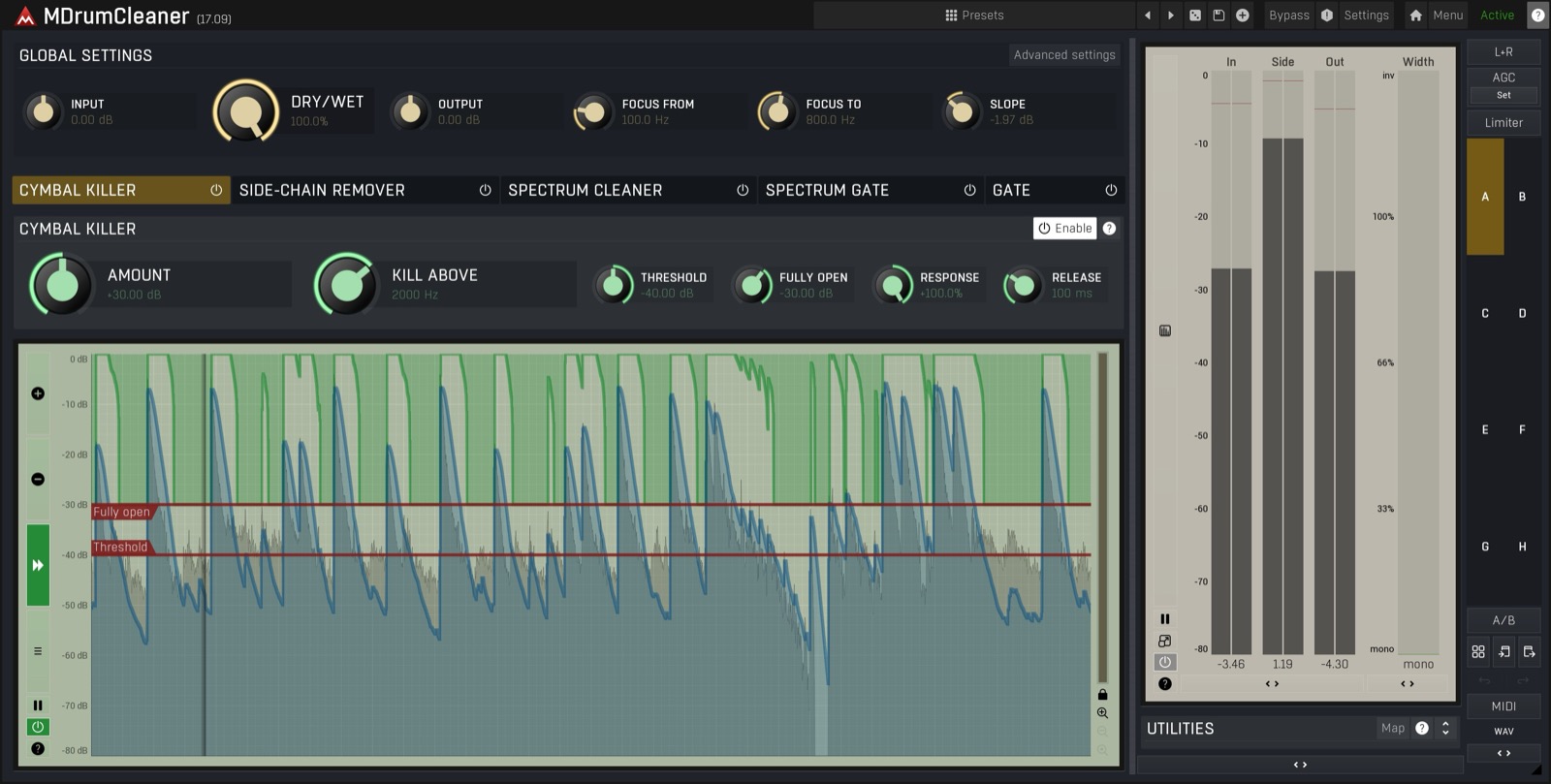Expand Width meter arrows
This screenshot has width=1551, height=784.
[x=1407, y=683]
